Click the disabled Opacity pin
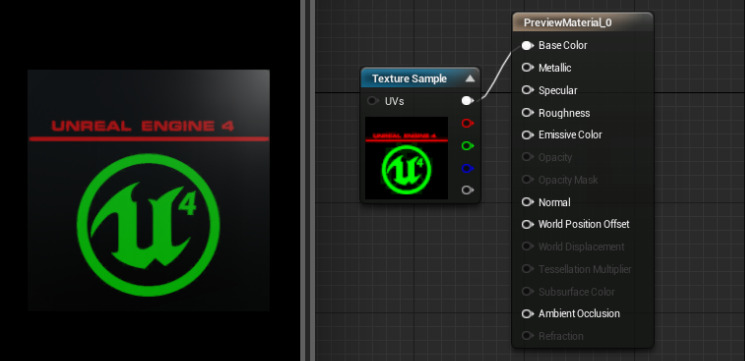The height and width of the screenshot is (361, 745). tap(527, 157)
